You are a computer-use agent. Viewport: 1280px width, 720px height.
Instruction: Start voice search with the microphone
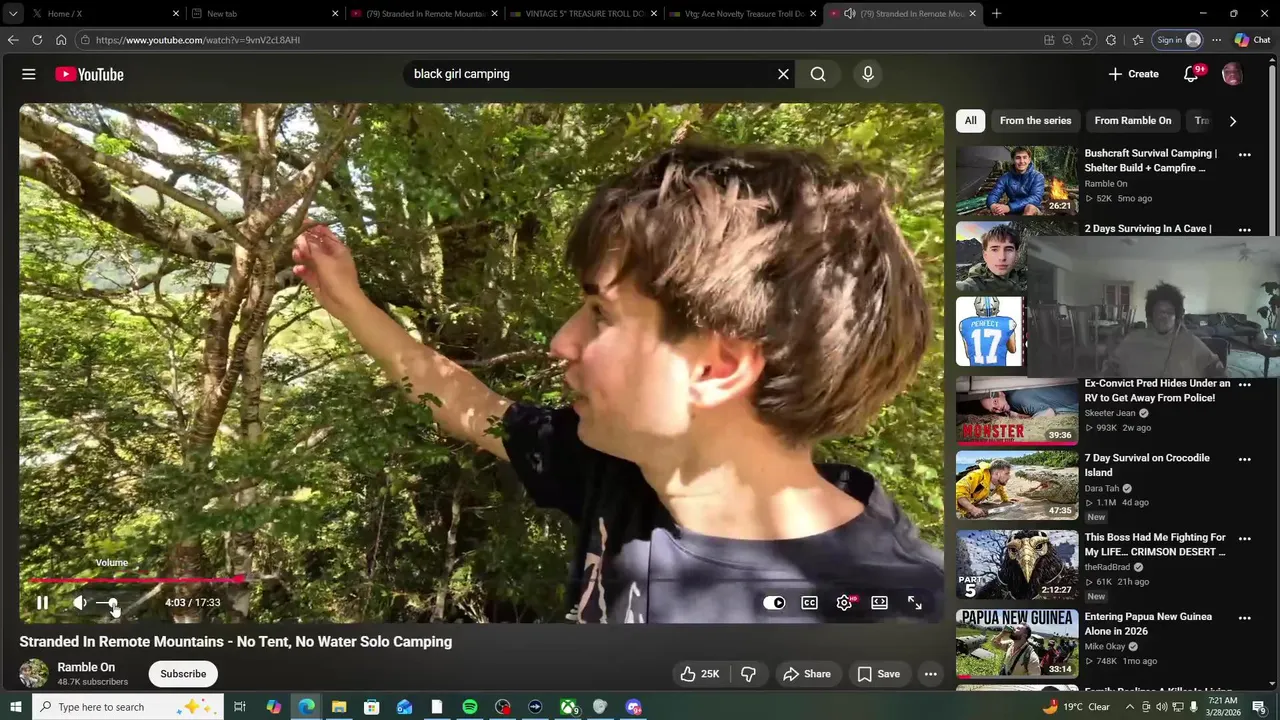[x=868, y=74]
